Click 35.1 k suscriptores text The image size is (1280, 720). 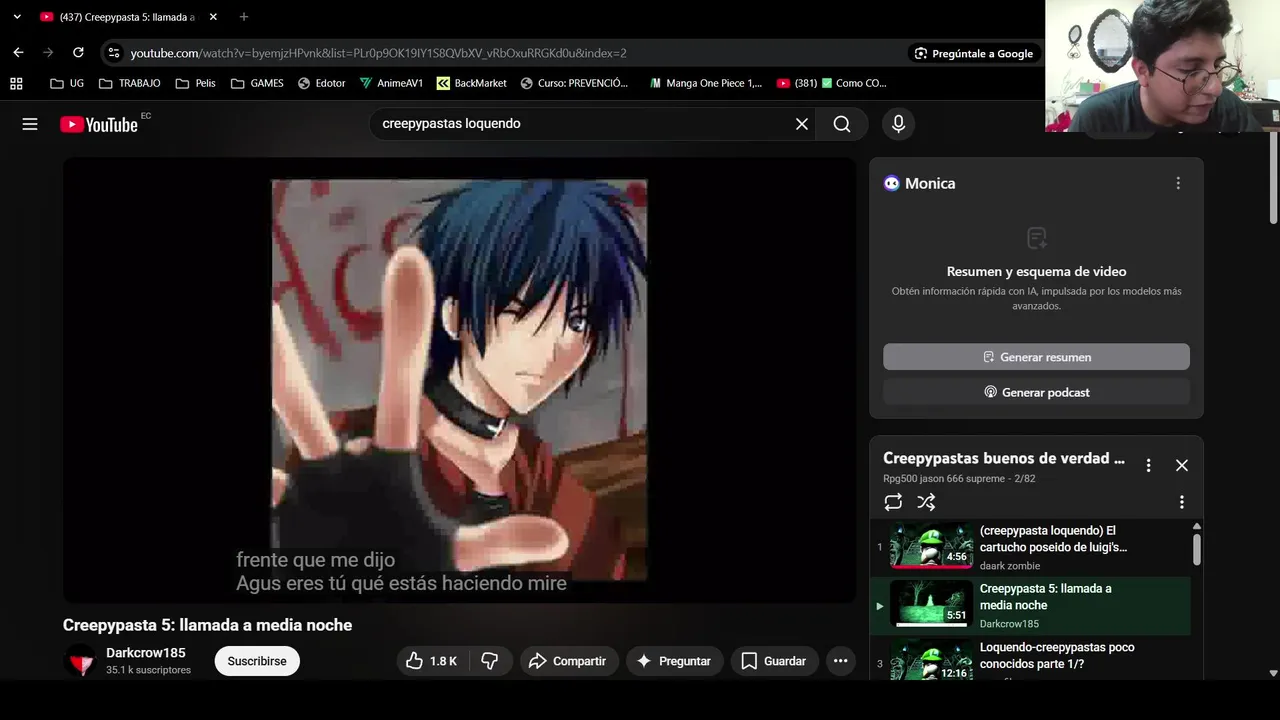148,670
